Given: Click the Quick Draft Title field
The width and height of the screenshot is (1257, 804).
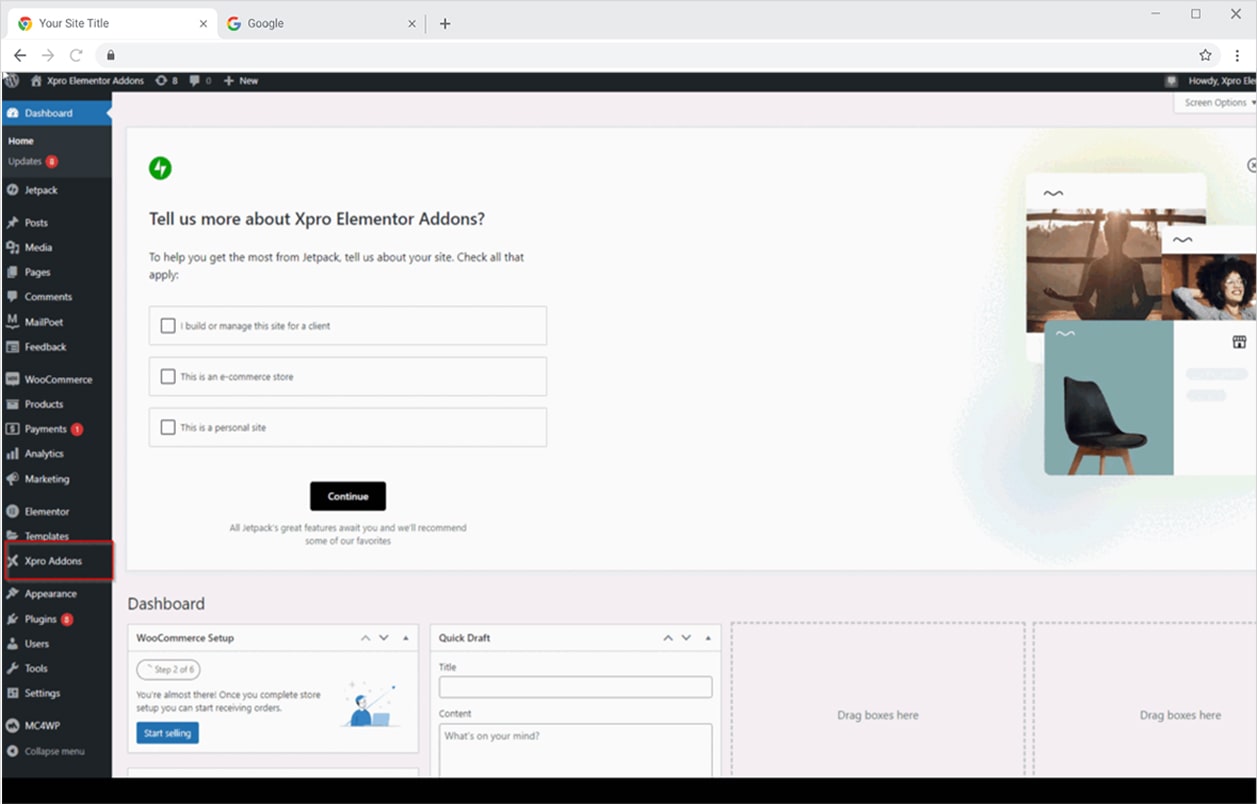Looking at the screenshot, I should [x=575, y=687].
